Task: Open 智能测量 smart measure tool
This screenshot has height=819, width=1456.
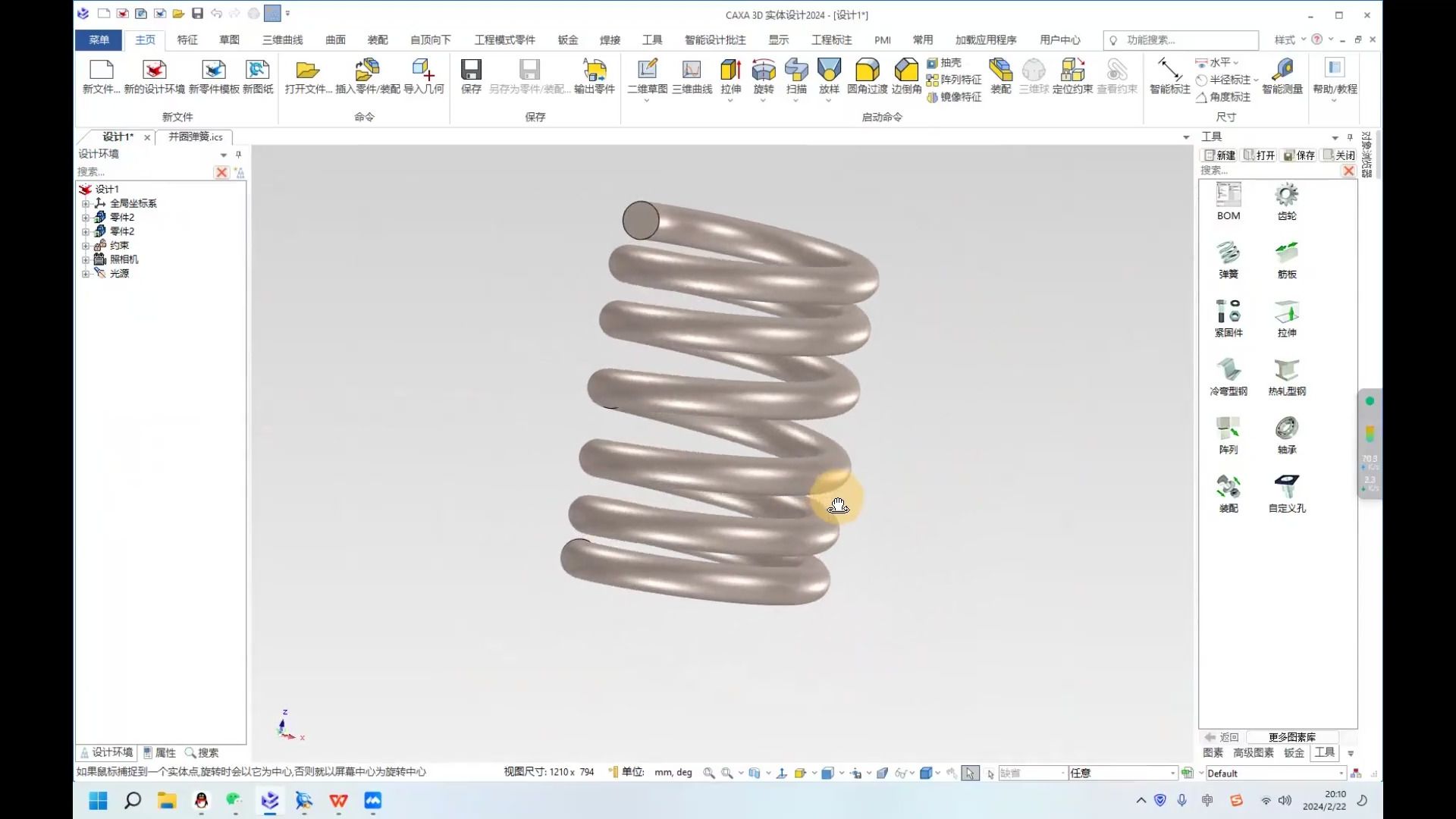Action: click(1282, 77)
